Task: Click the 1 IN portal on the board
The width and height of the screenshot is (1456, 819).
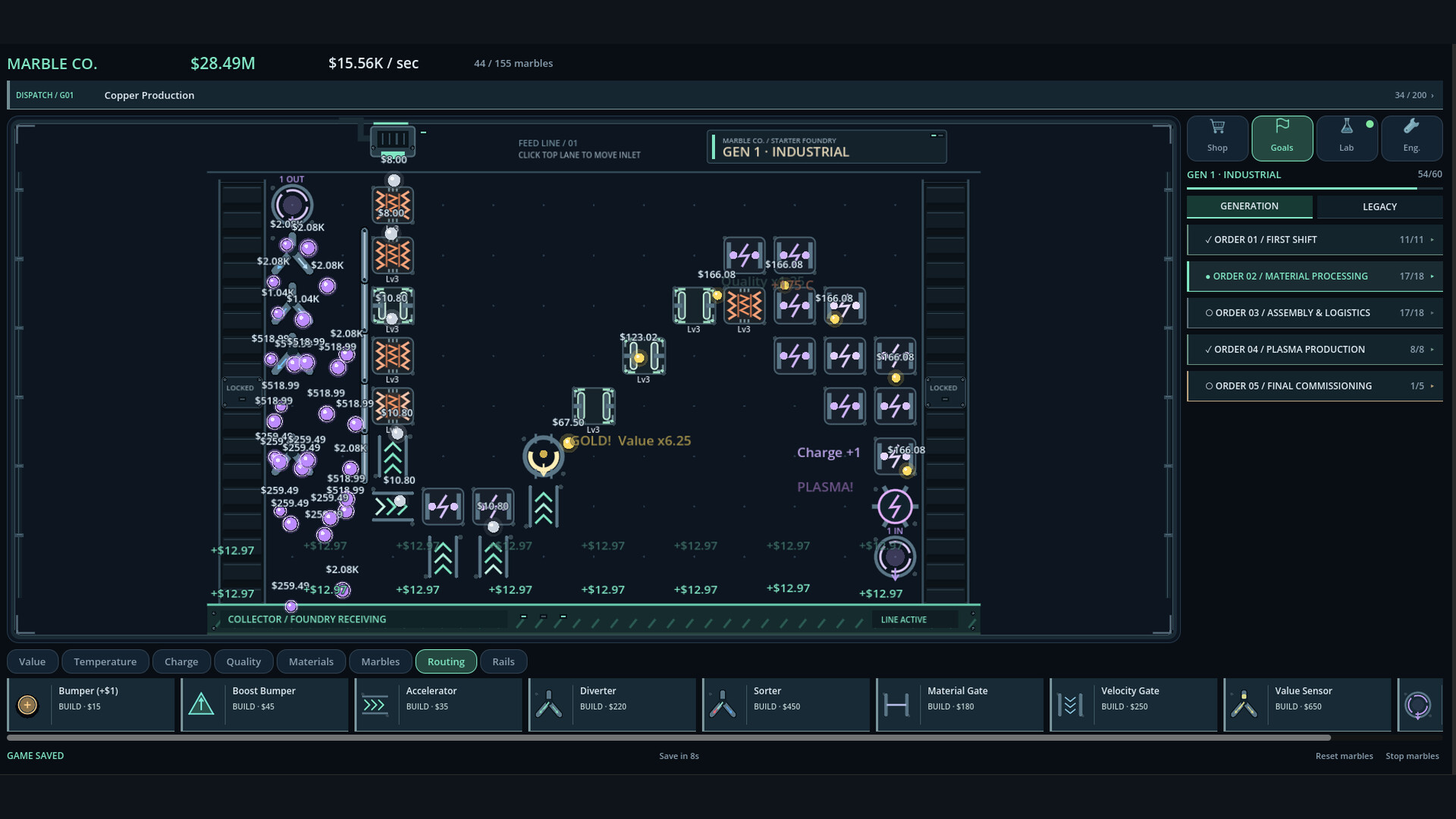Action: point(895,557)
